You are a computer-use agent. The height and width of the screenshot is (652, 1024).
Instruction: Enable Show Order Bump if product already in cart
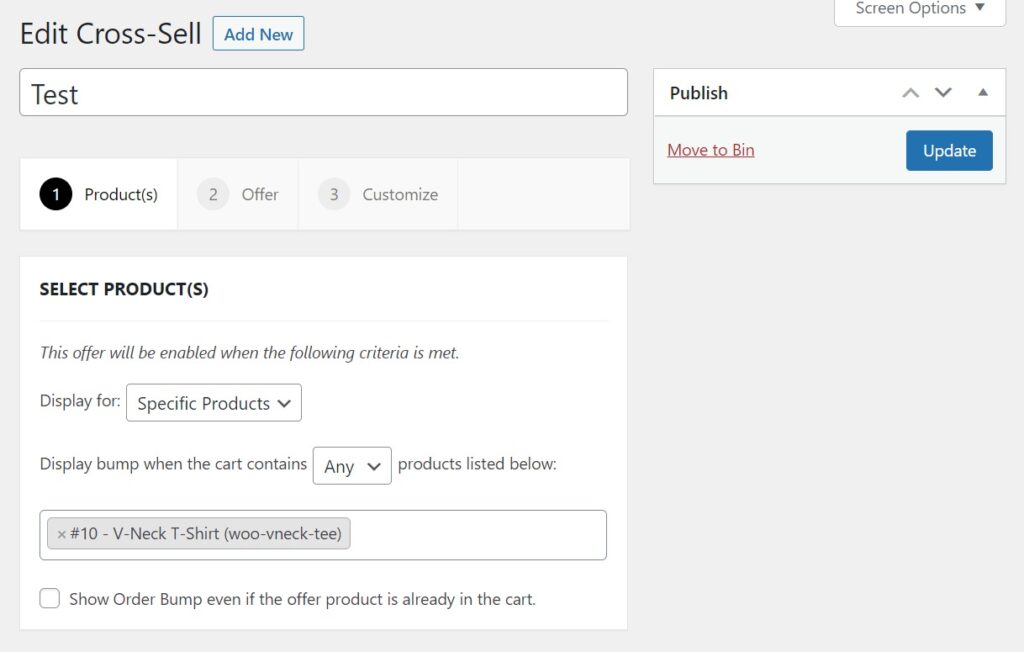[50, 597]
